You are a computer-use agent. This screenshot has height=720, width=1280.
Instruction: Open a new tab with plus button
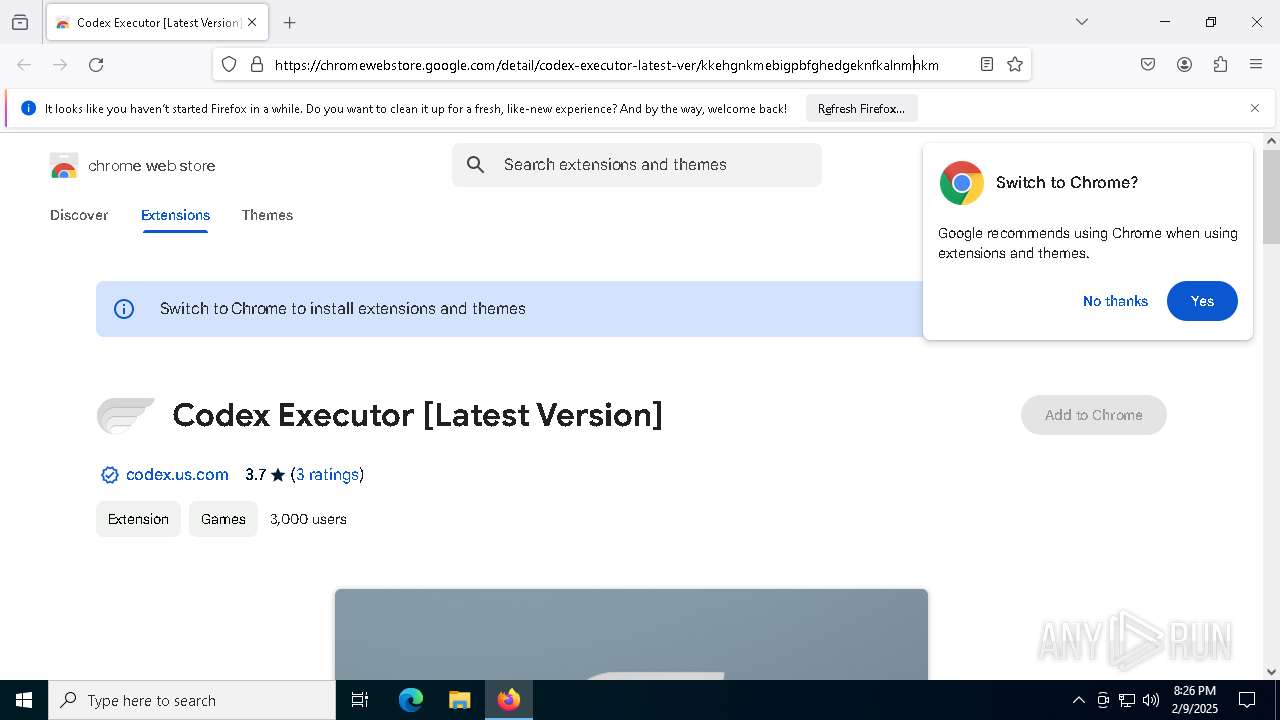(290, 22)
